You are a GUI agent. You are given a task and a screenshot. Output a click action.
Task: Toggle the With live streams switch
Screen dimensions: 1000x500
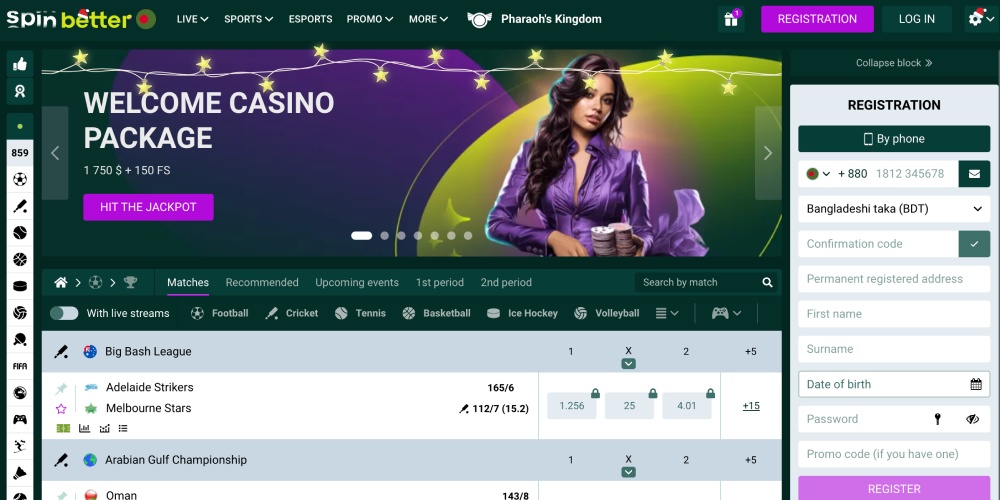click(64, 313)
